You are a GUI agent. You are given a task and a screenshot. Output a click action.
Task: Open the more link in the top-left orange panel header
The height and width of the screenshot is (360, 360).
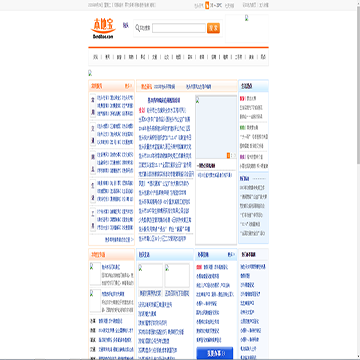[x=129, y=86]
